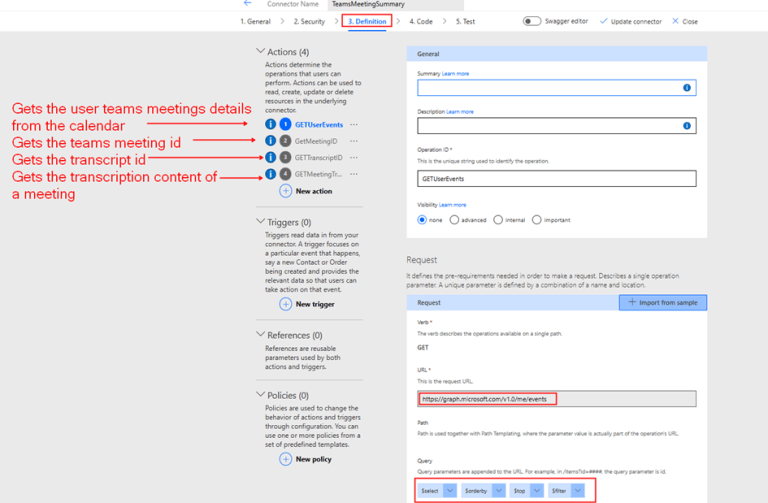Click into the Description input field
Image resolution: width=768 pixels, height=503 pixels.
pyautogui.click(x=556, y=126)
